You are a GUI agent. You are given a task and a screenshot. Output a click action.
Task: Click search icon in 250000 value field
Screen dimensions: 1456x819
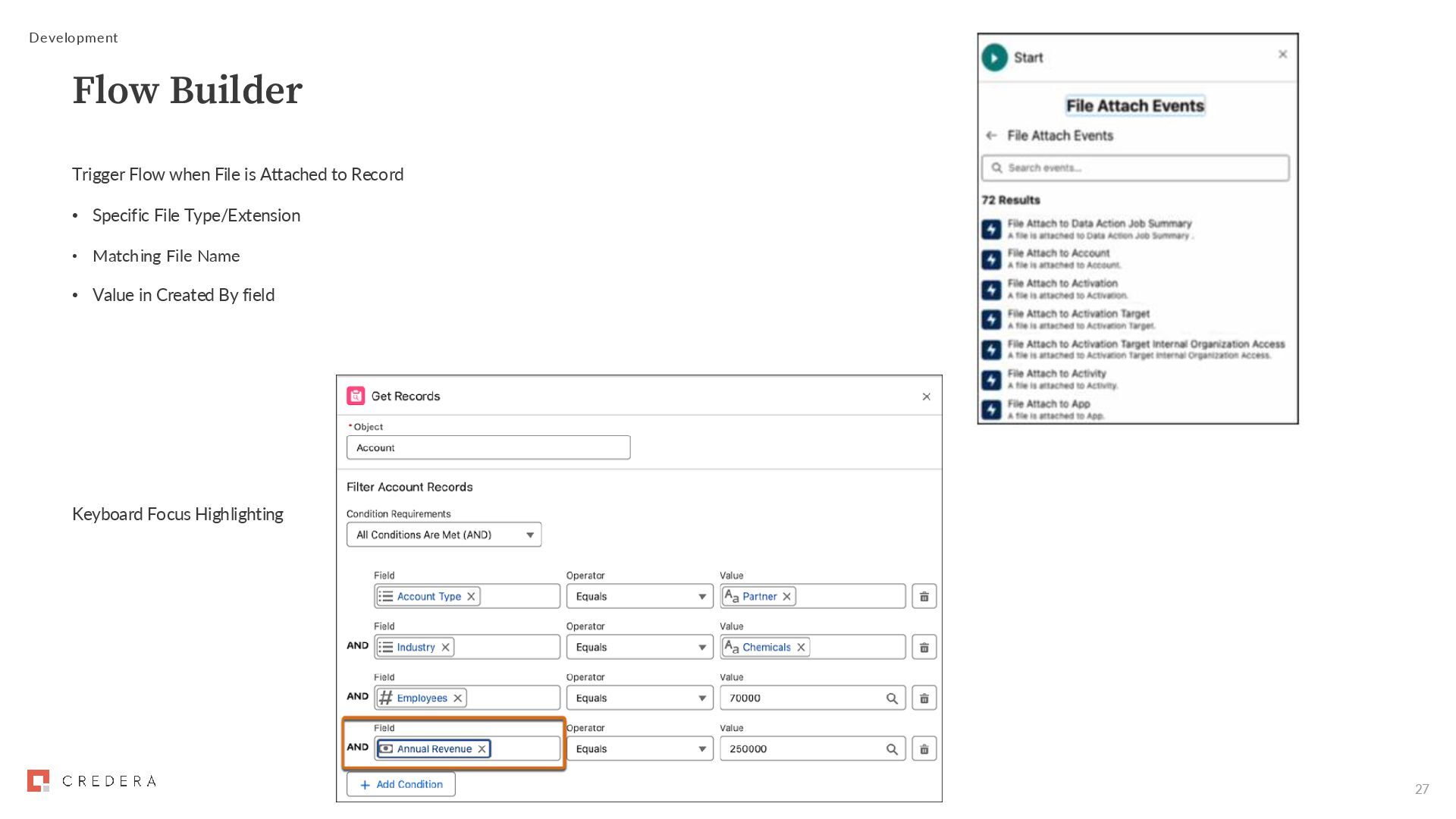892,749
